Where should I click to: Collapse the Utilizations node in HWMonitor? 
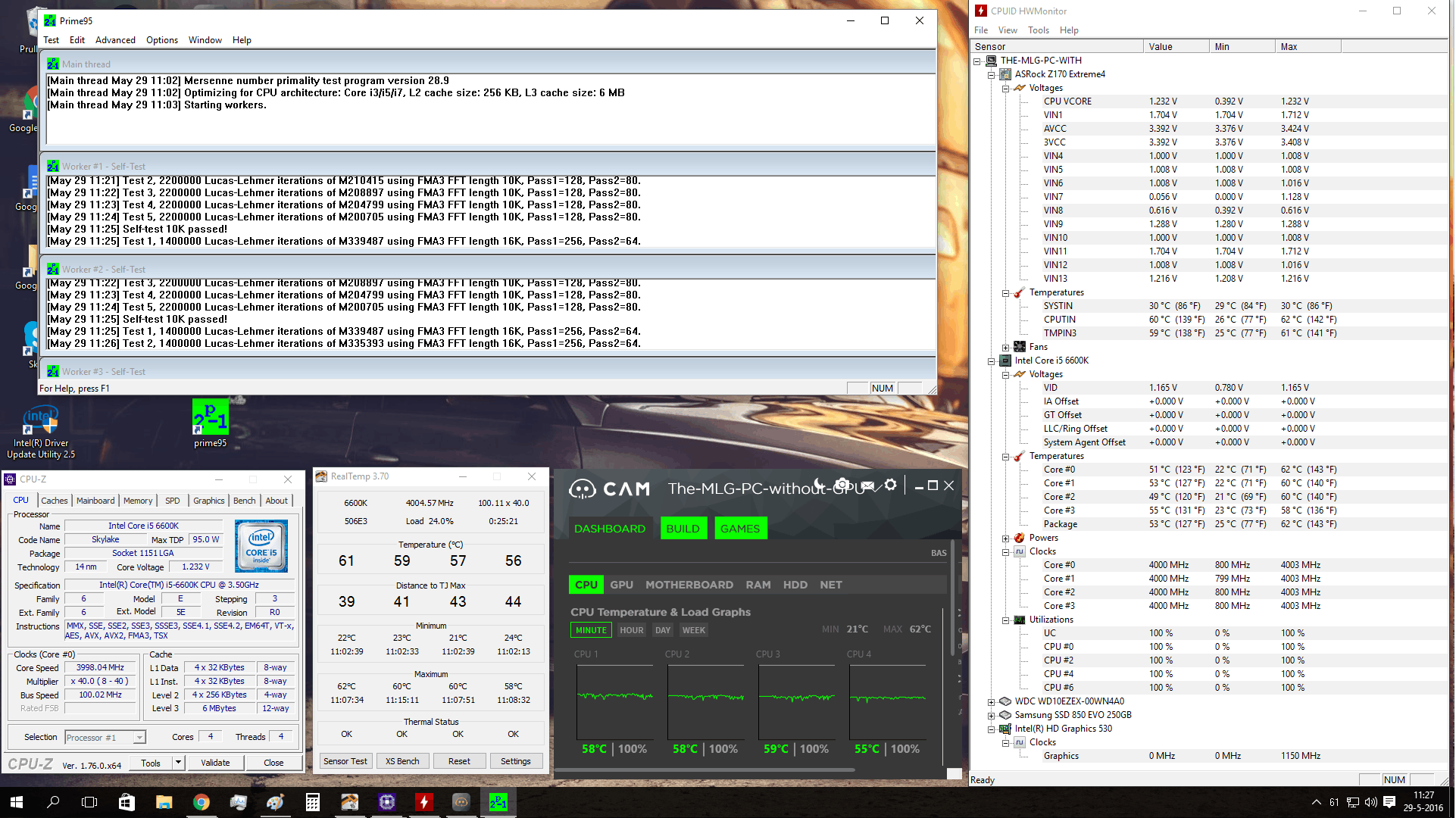[x=1006, y=620]
